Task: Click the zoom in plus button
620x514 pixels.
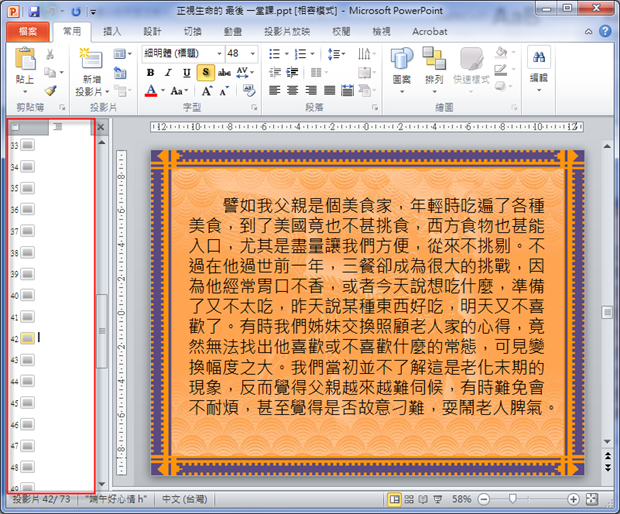Action: coord(572,498)
